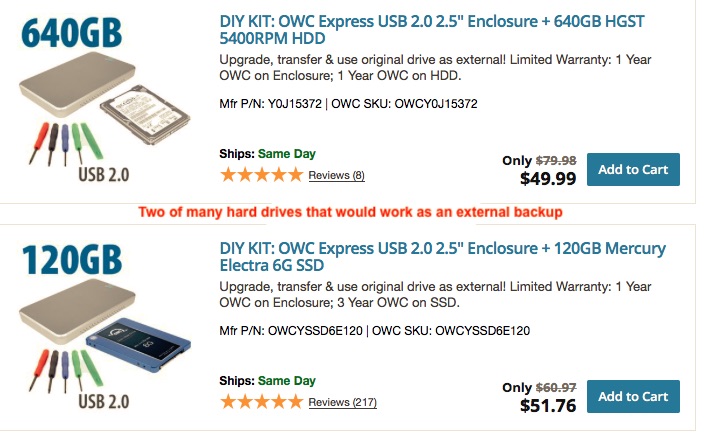The height and width of the screenshot is (439, 705).
Task: Click the silver enclosure in 640GB kit image
Action: click(x=62, y=99)
